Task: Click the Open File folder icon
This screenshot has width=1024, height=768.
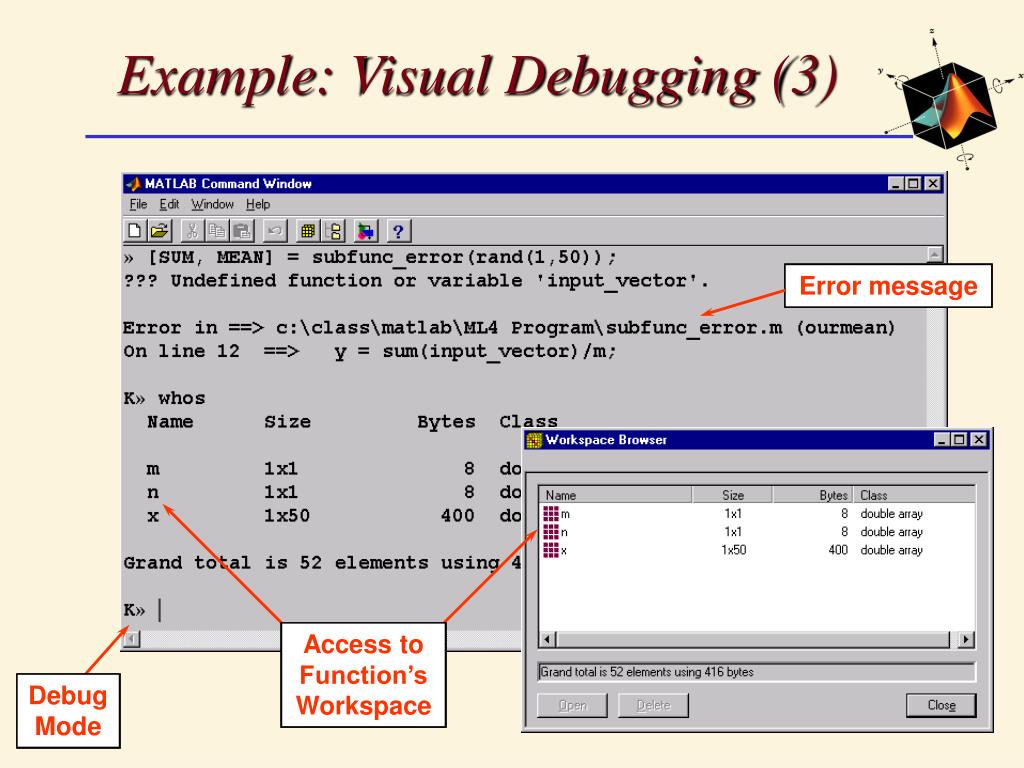Action: [159, 231]
